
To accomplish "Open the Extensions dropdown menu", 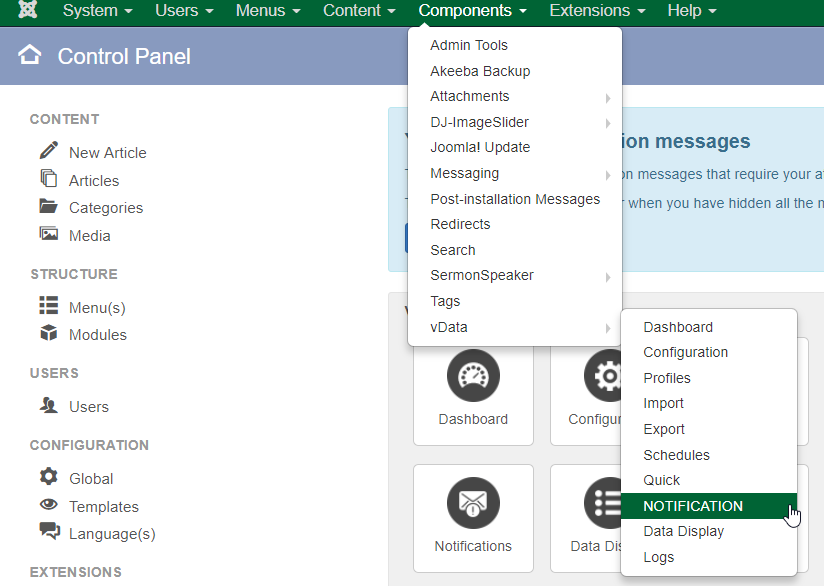I will click(x=597, y=11).
